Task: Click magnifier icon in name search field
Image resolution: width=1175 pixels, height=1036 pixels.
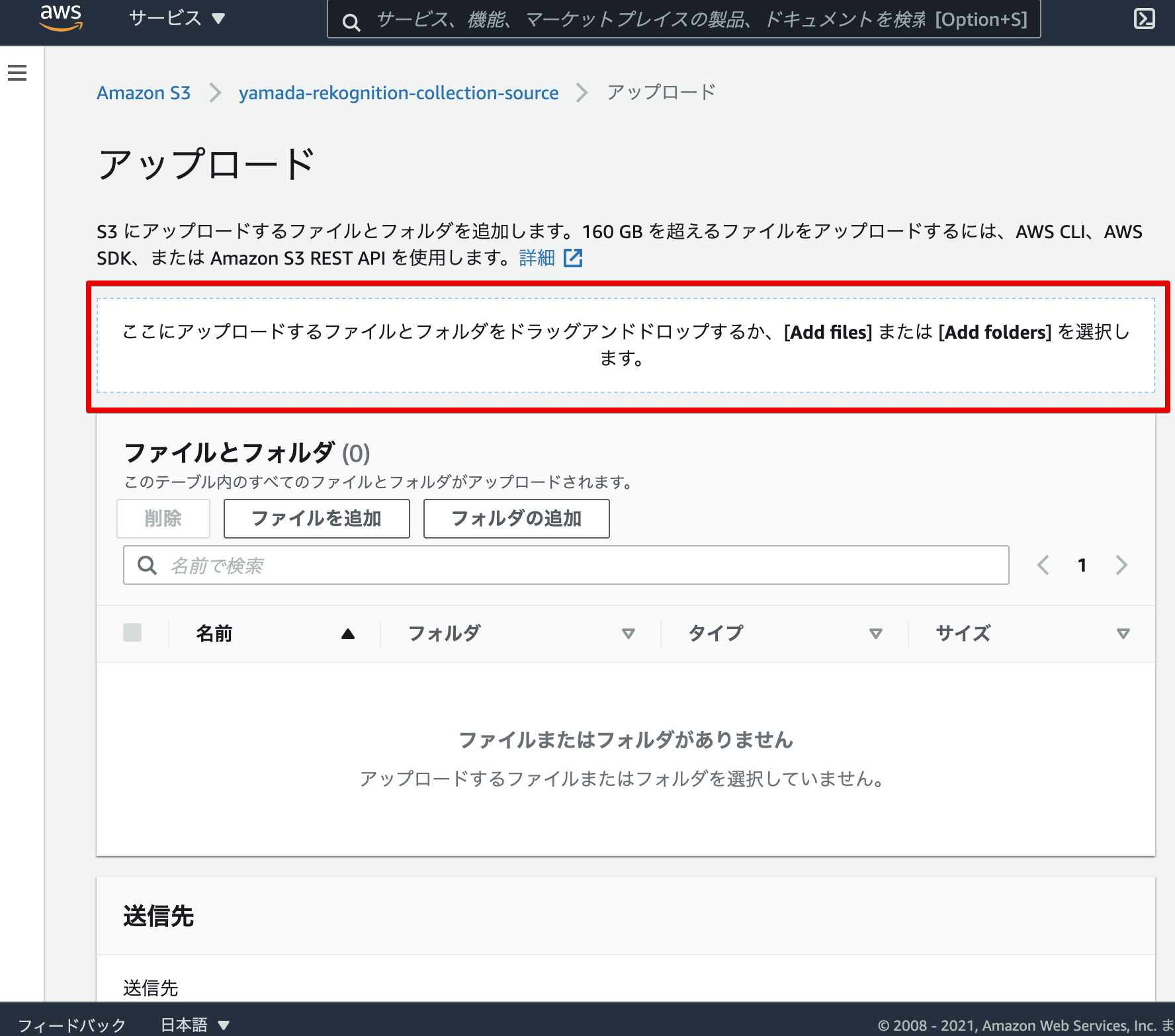Action: pos(147,566)
